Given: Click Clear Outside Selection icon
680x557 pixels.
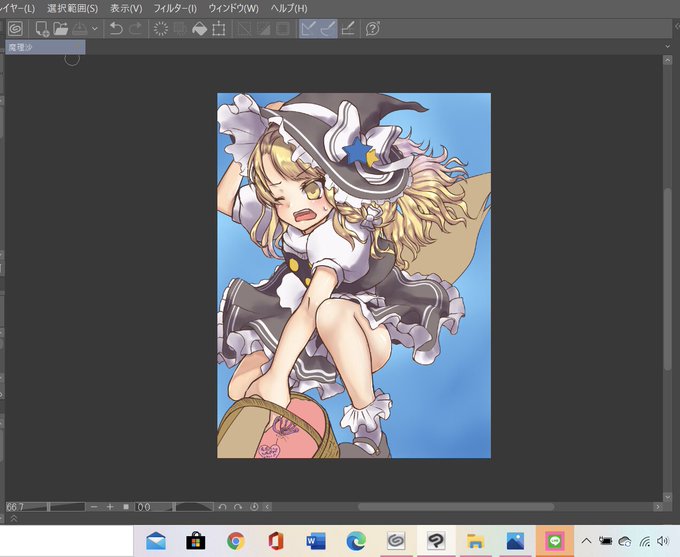Looking at the screenshot, I should [180, 29].
